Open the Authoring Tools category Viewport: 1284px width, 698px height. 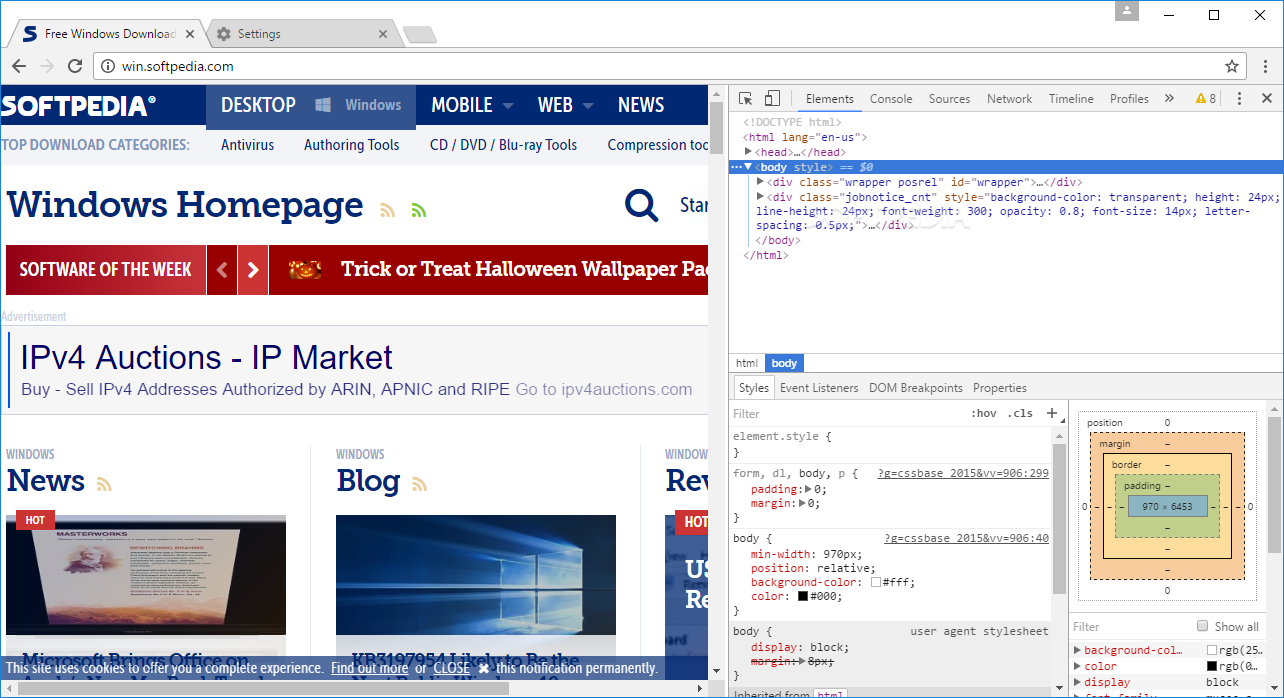[352, 145]
